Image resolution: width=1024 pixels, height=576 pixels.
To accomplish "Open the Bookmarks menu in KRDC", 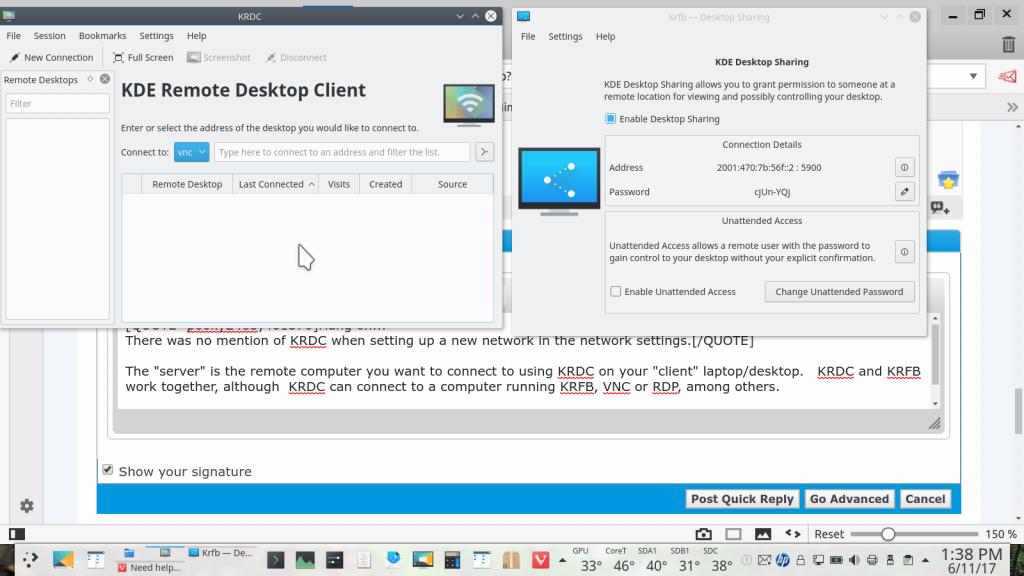I will tap(102, 36).
